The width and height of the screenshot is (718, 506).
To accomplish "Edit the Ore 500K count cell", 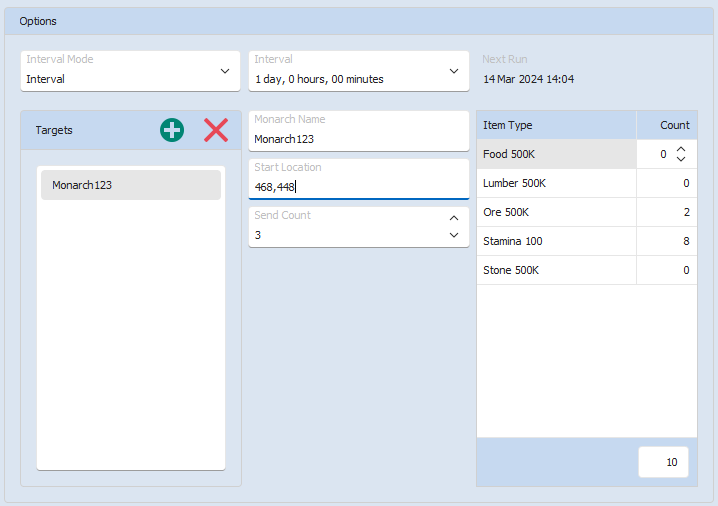I will [x=667, y=212].
